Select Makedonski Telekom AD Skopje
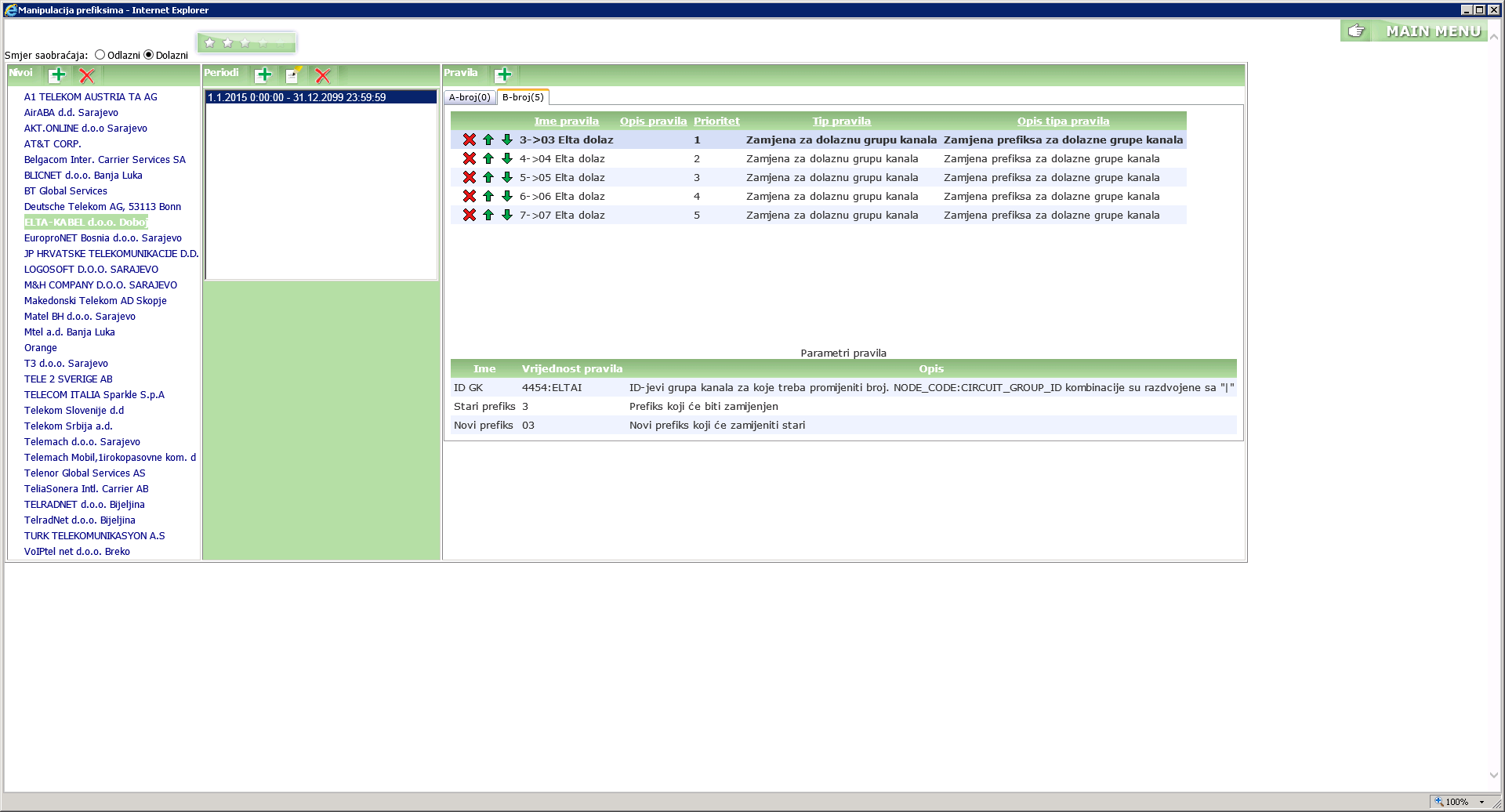 pyautogui.click(x=95, y=301)
